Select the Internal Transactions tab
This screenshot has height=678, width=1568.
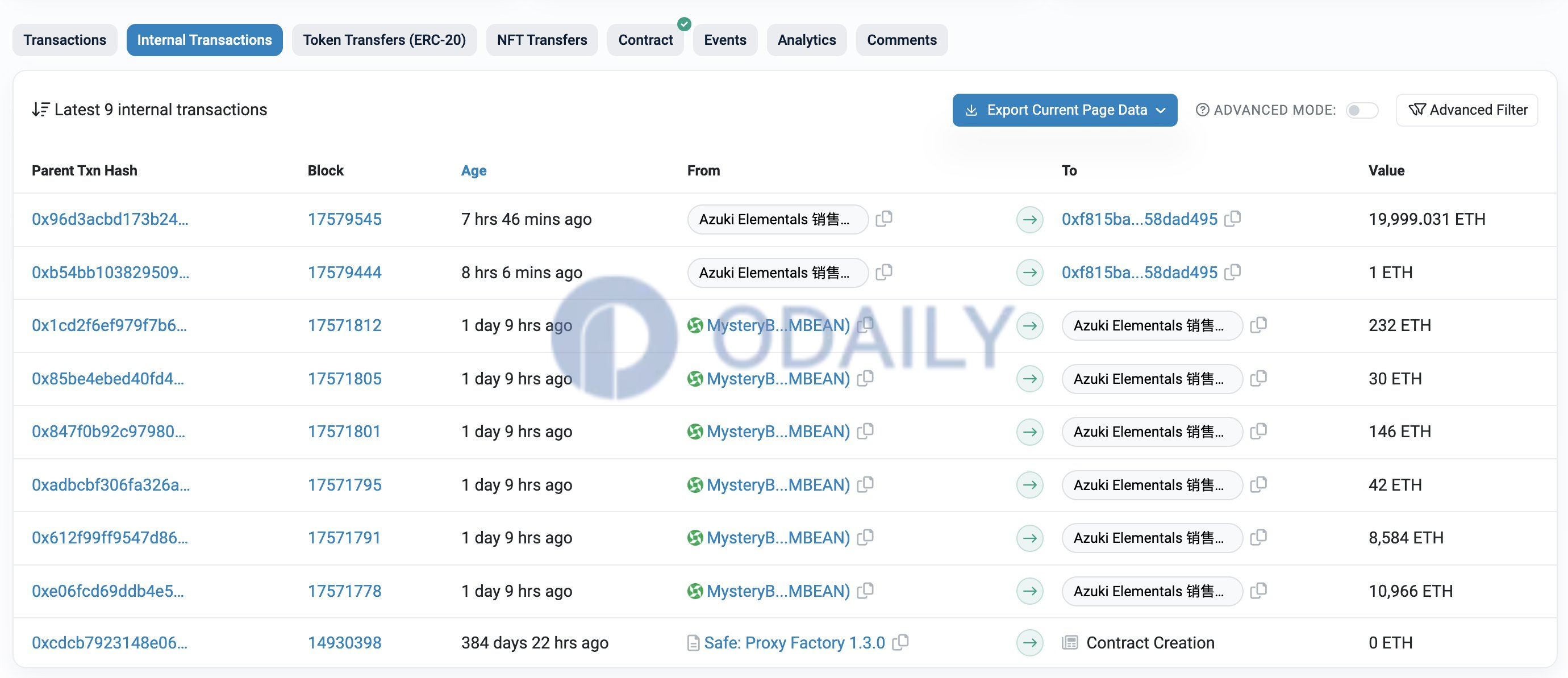tap(205, 40)
